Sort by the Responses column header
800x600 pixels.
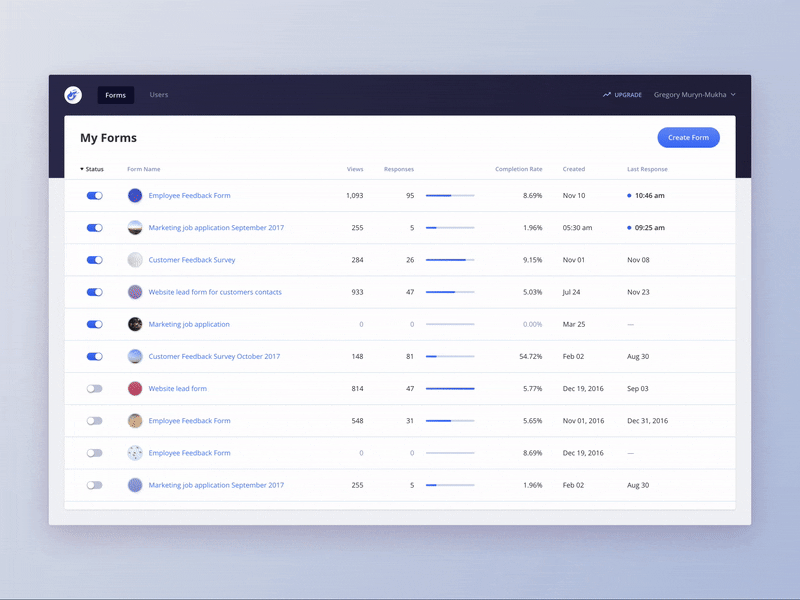pyautogui.click(x=399, y=169)
